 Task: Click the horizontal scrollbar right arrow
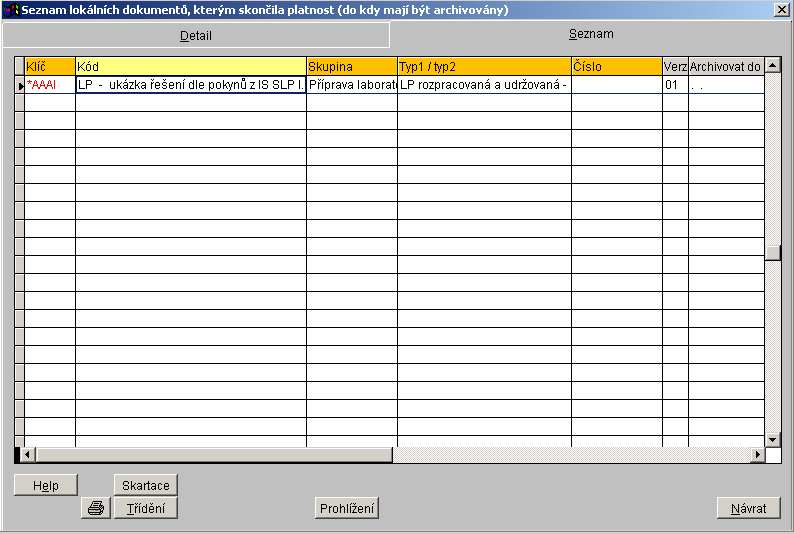click(757, 455)
